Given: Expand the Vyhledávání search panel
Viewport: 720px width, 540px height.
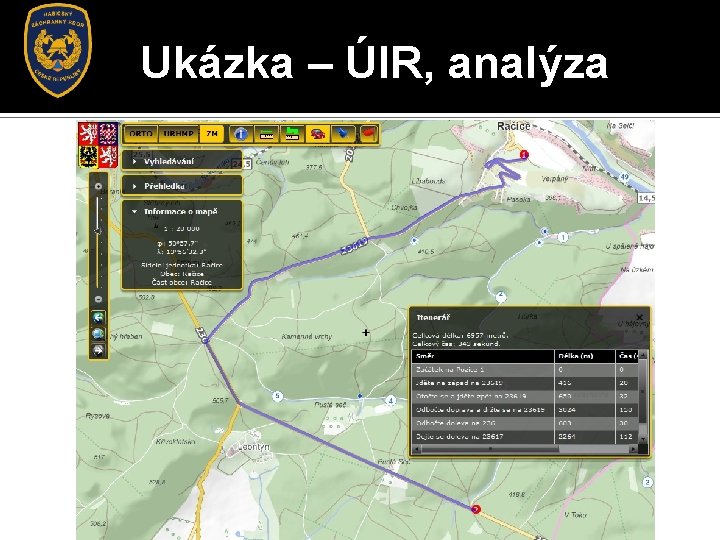Looking at the screenshot, I should (x=182, y=161).
